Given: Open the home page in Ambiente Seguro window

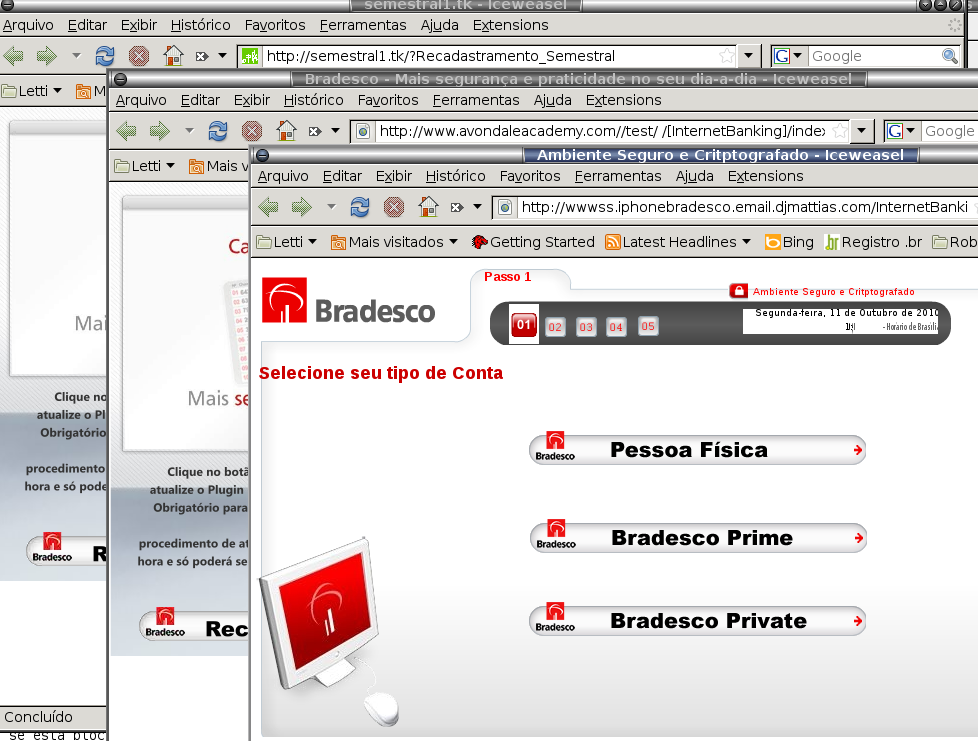Looking at the screenshot, I should [428, 206].
